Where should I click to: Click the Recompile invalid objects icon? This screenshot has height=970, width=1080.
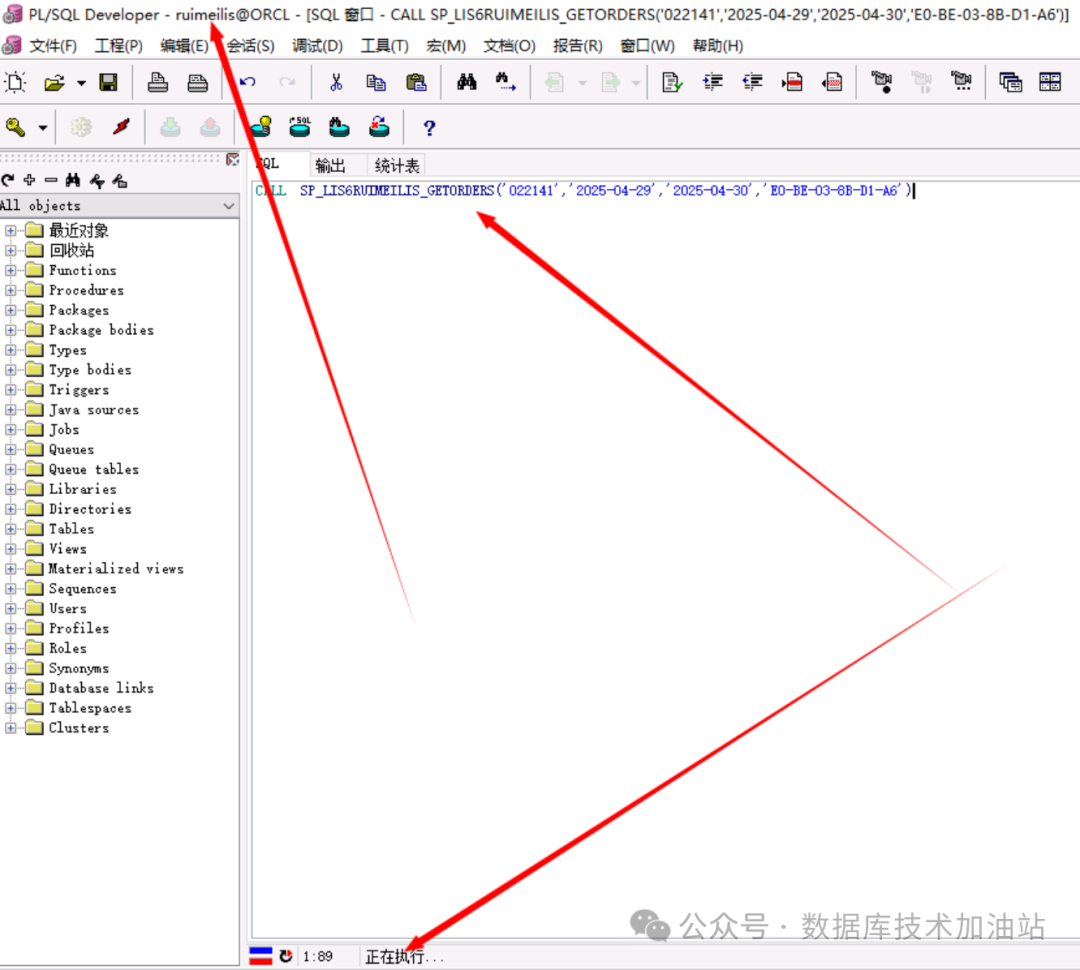click(x=379, y=127)
